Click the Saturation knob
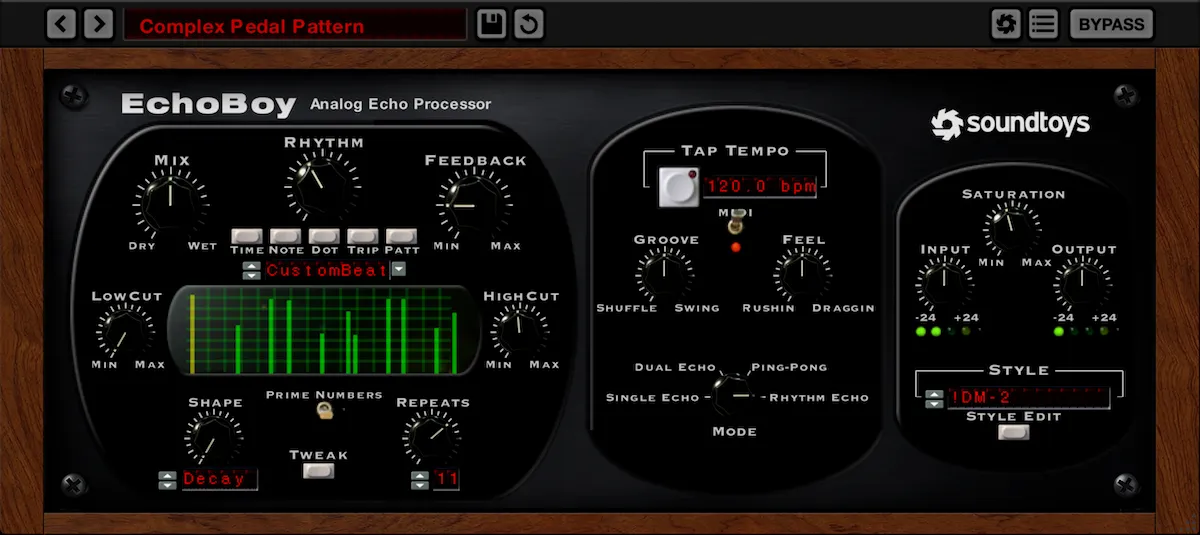Image resolution: width=1200 pixels, height=535 pixels. coord(1012,230)
